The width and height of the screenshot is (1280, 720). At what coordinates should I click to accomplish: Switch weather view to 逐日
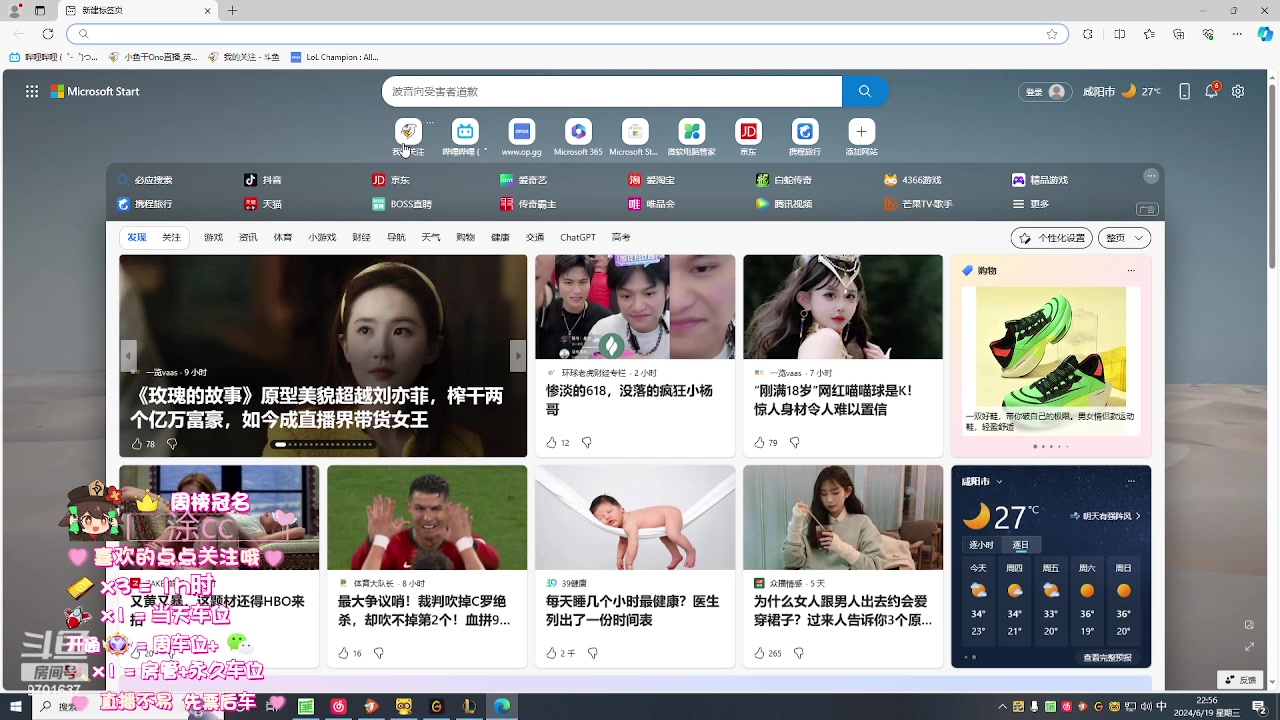pyautogui.click(x=1020, y=545)
